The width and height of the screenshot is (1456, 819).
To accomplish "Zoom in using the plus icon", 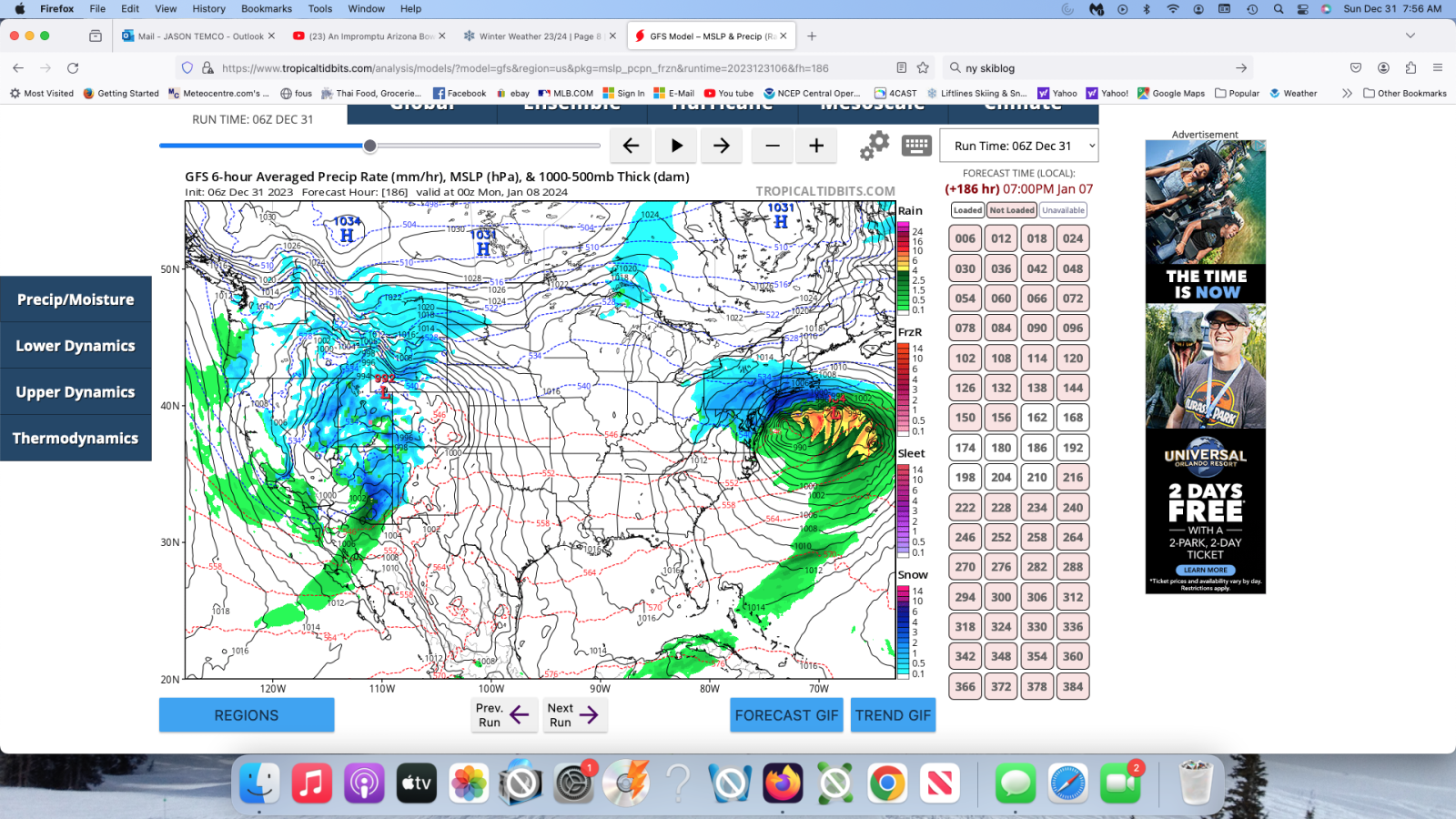I will click(x=816, y=146).
